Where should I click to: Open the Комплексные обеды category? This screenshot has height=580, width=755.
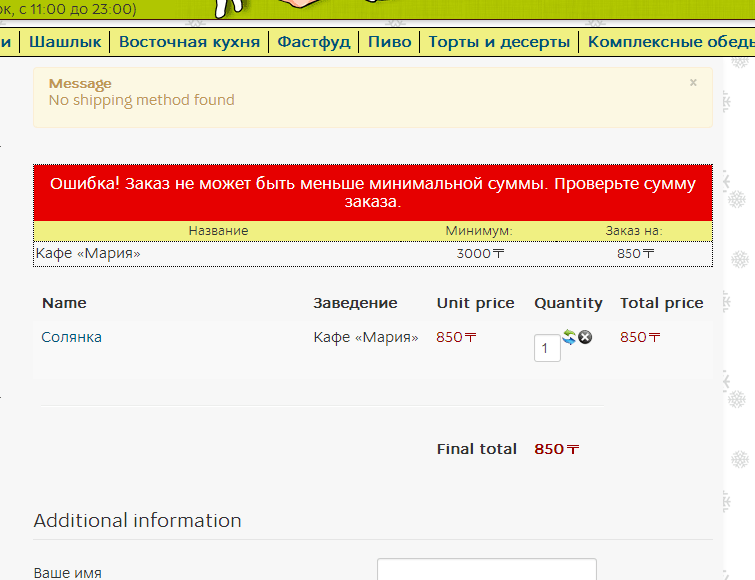pyautogui.click(x=671, y=42)
